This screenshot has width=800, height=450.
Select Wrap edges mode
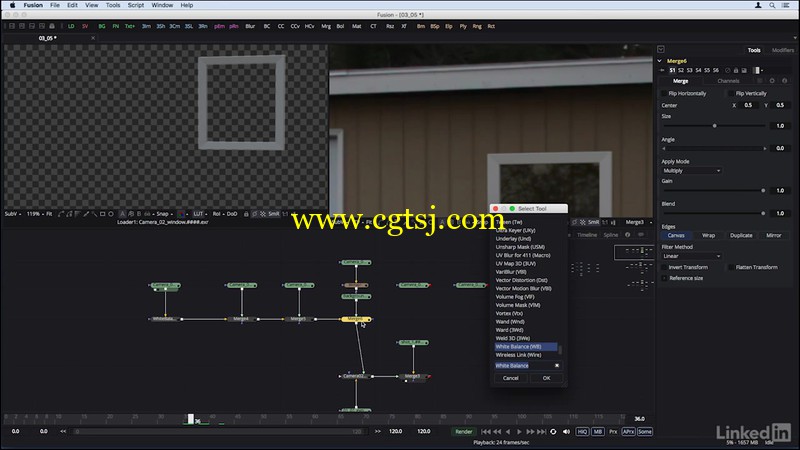click(708, 235)
